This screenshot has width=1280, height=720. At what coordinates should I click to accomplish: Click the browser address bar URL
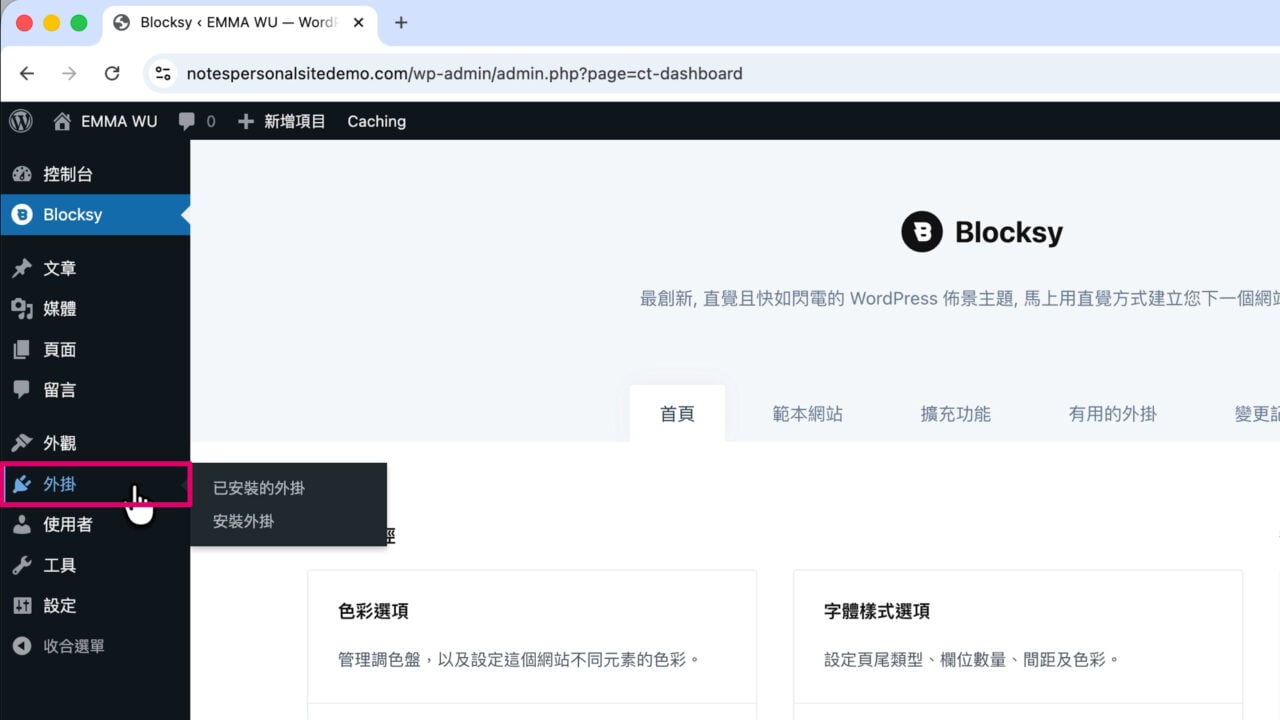pos(464,73)
